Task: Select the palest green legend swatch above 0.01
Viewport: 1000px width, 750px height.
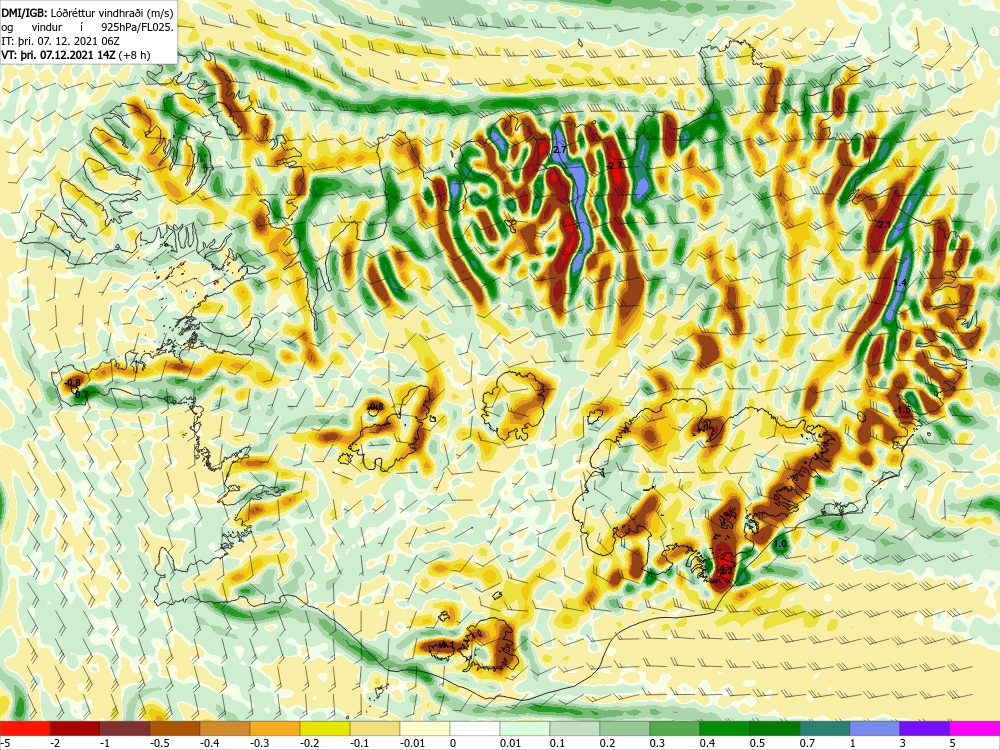Action: (525, 728)
